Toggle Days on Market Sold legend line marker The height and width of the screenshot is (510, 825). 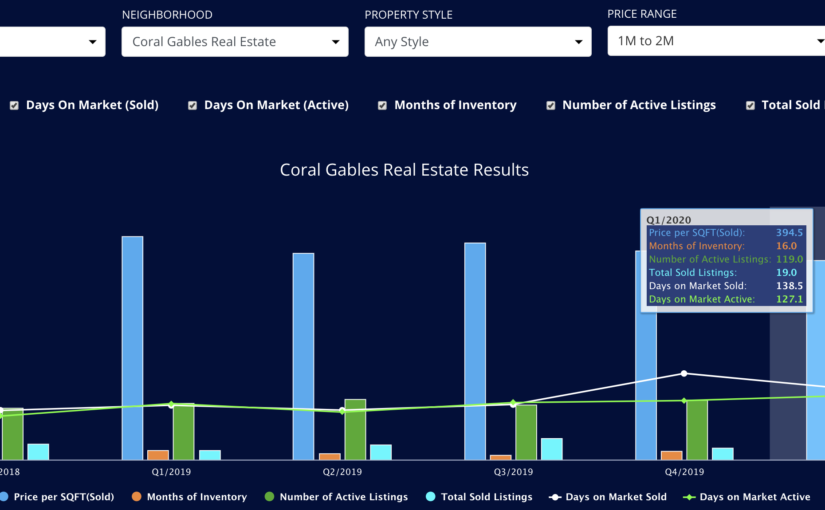pos(555,497)
